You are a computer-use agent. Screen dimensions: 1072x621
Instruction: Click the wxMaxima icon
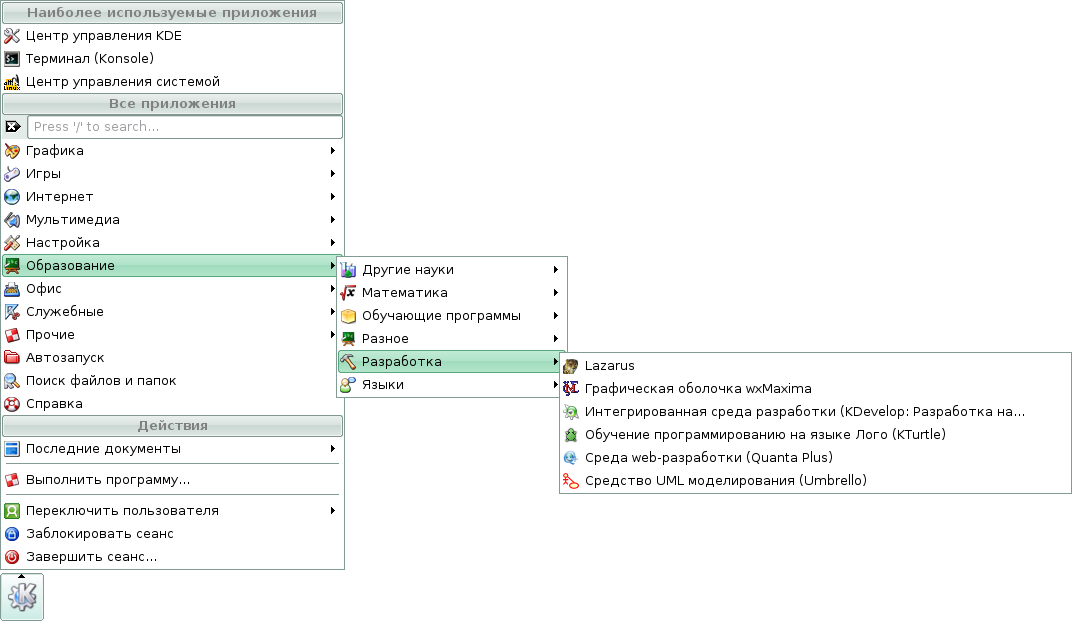(571, 389)
